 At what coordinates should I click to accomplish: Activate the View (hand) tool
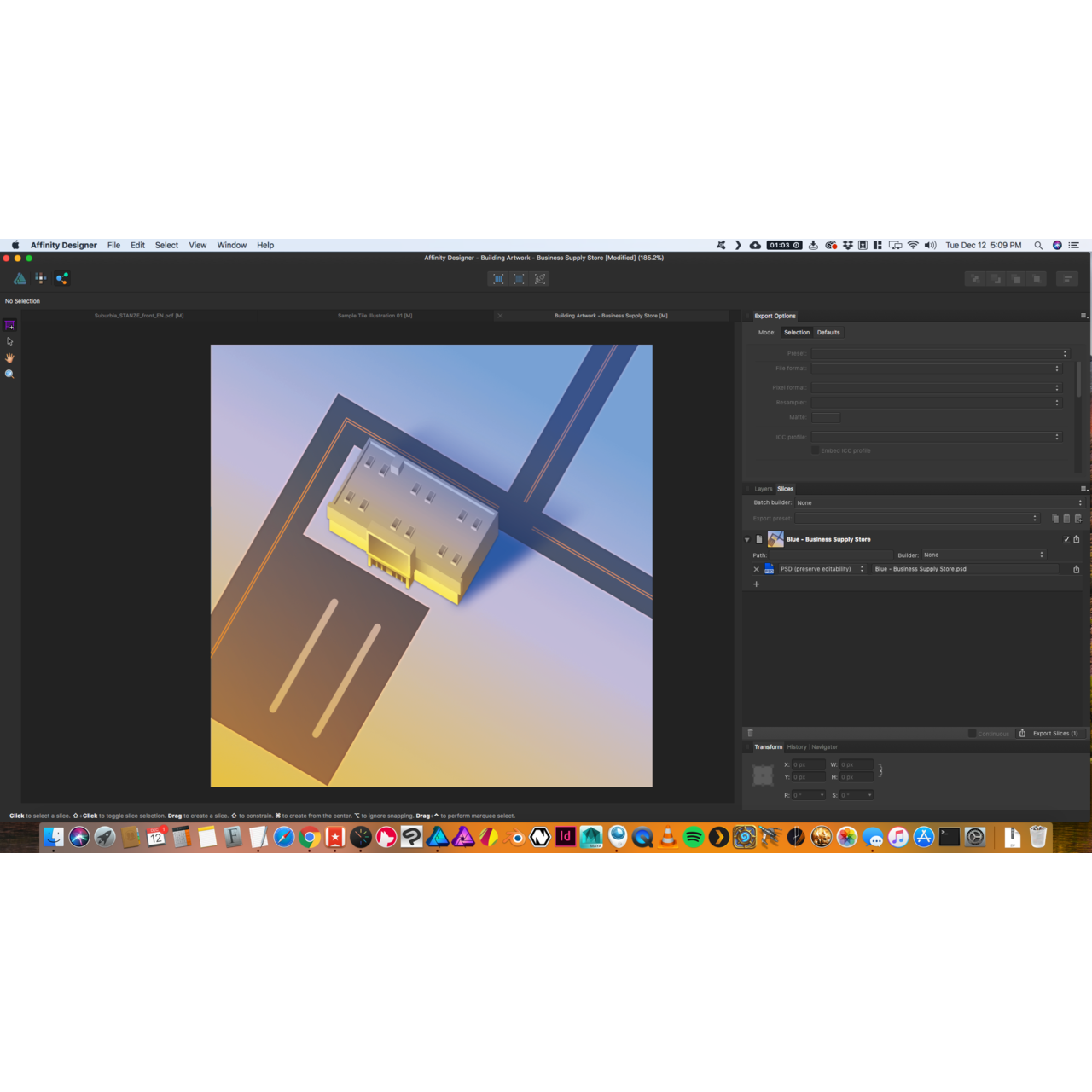pyautogui.click(x=9, y=357)
